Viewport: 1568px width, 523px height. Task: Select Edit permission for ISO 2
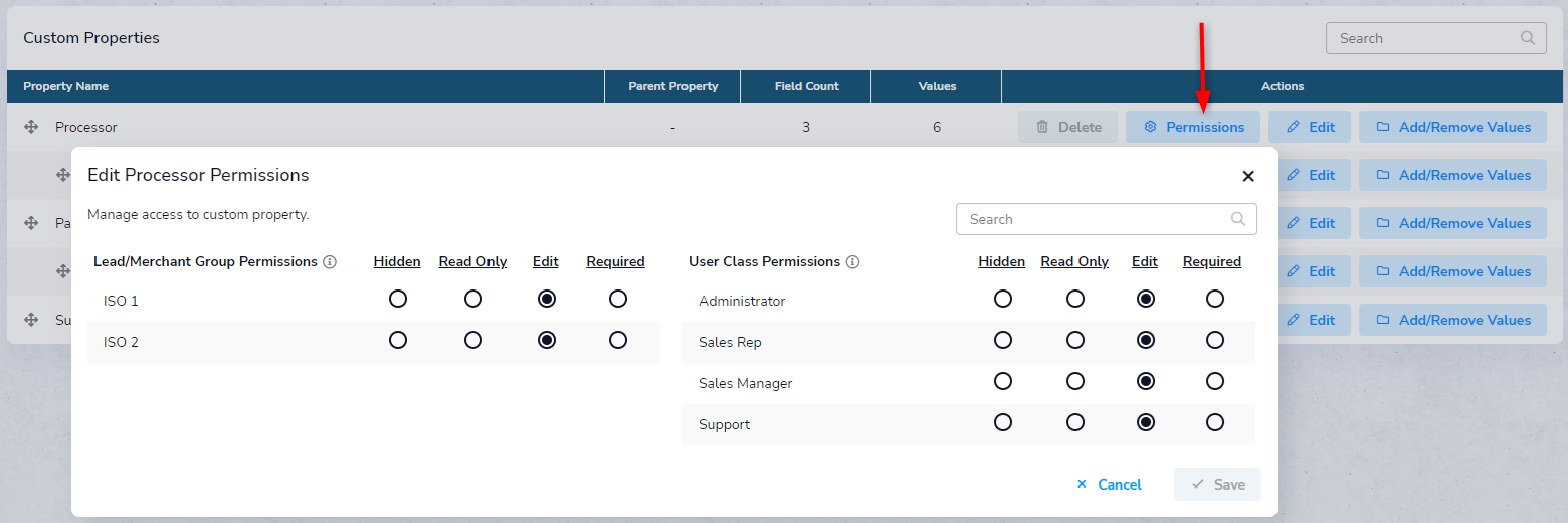[546, 340]
